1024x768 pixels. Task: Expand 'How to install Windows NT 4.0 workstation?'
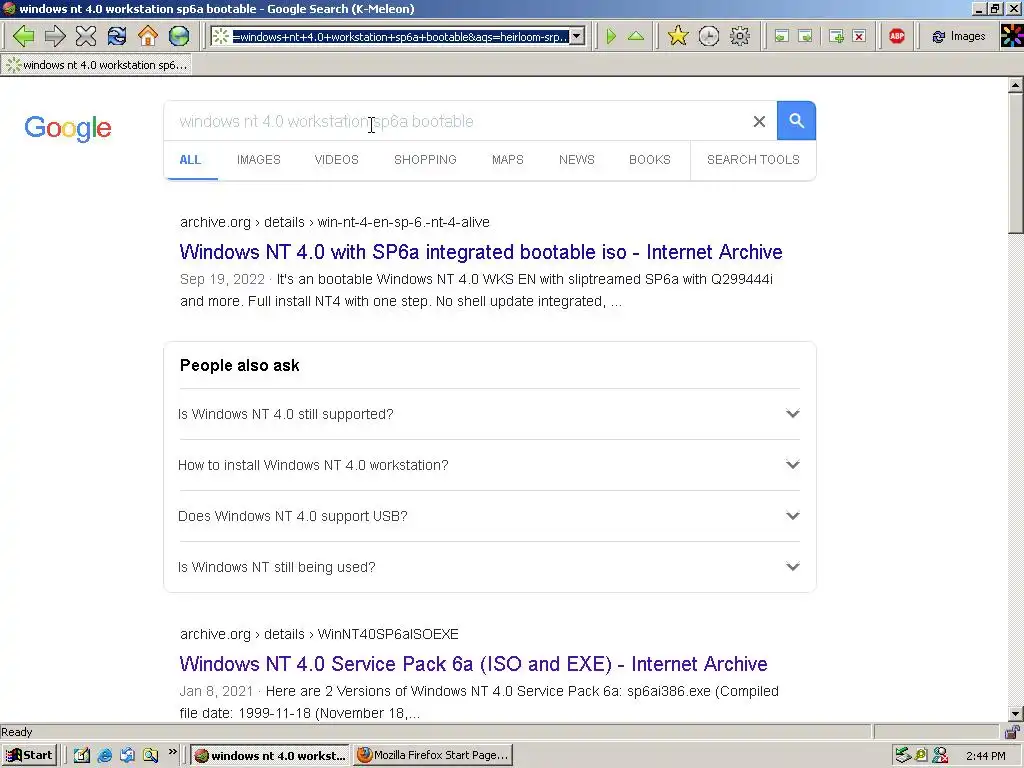pyautogui.click(x=488, y=465)
